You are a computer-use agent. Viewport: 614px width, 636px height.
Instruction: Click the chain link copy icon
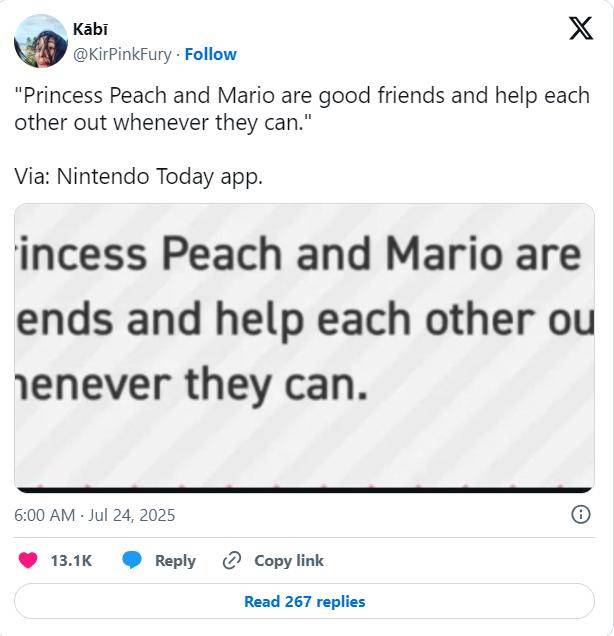pyautogui.click(x=232, y=561)
